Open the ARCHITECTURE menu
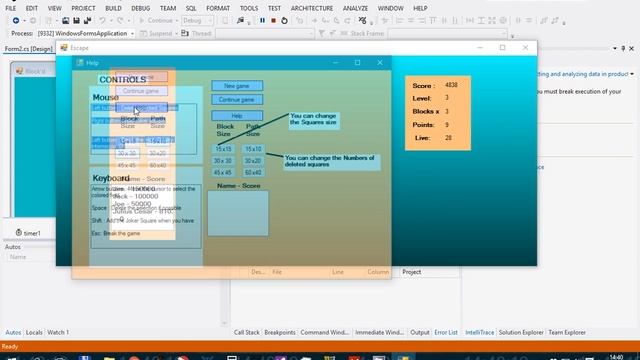Image resolution: width=640 pixels, height=360 pixels. tap(312, 8)
